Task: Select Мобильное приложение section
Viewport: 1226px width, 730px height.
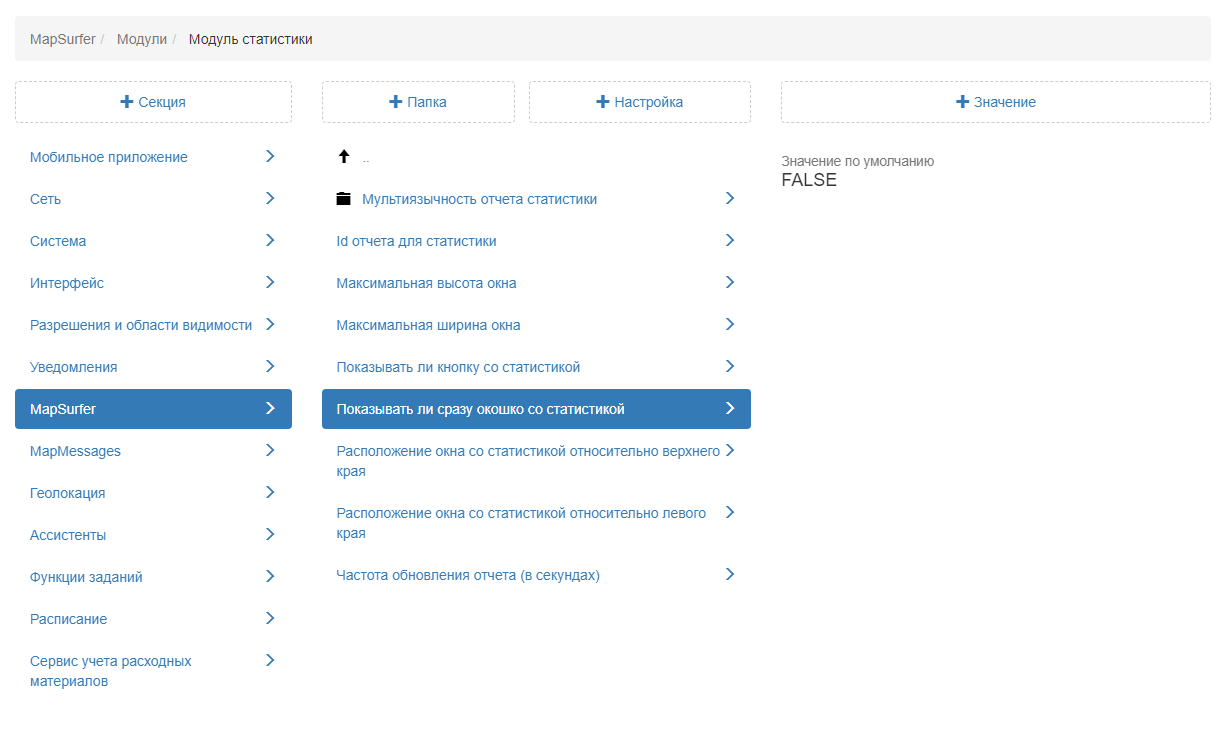Action: (x=153, y=157)
